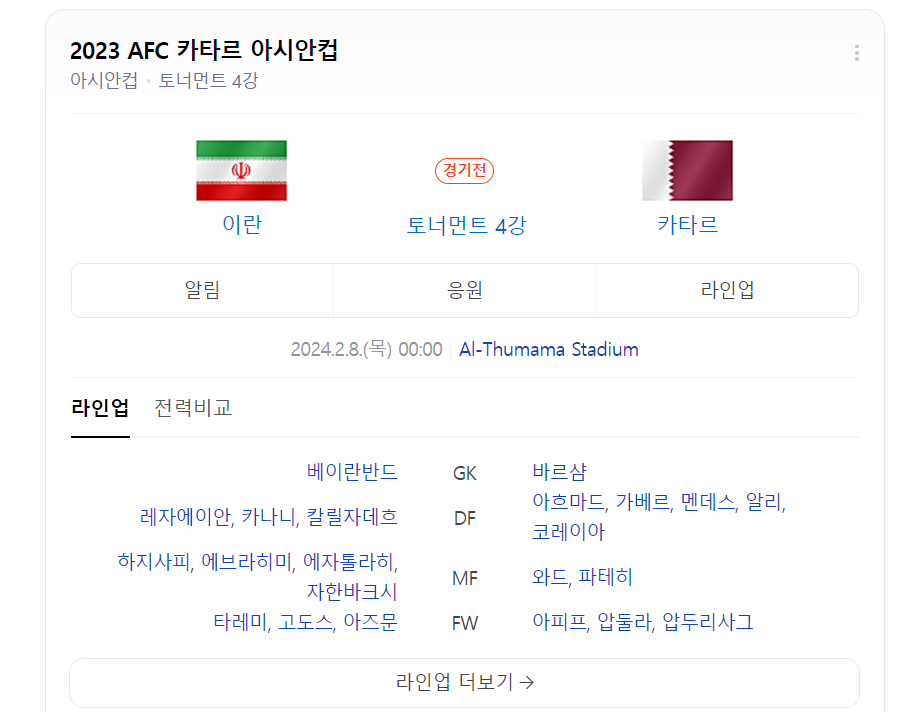Select forward 아피프 from the lineup

point(560,622)
